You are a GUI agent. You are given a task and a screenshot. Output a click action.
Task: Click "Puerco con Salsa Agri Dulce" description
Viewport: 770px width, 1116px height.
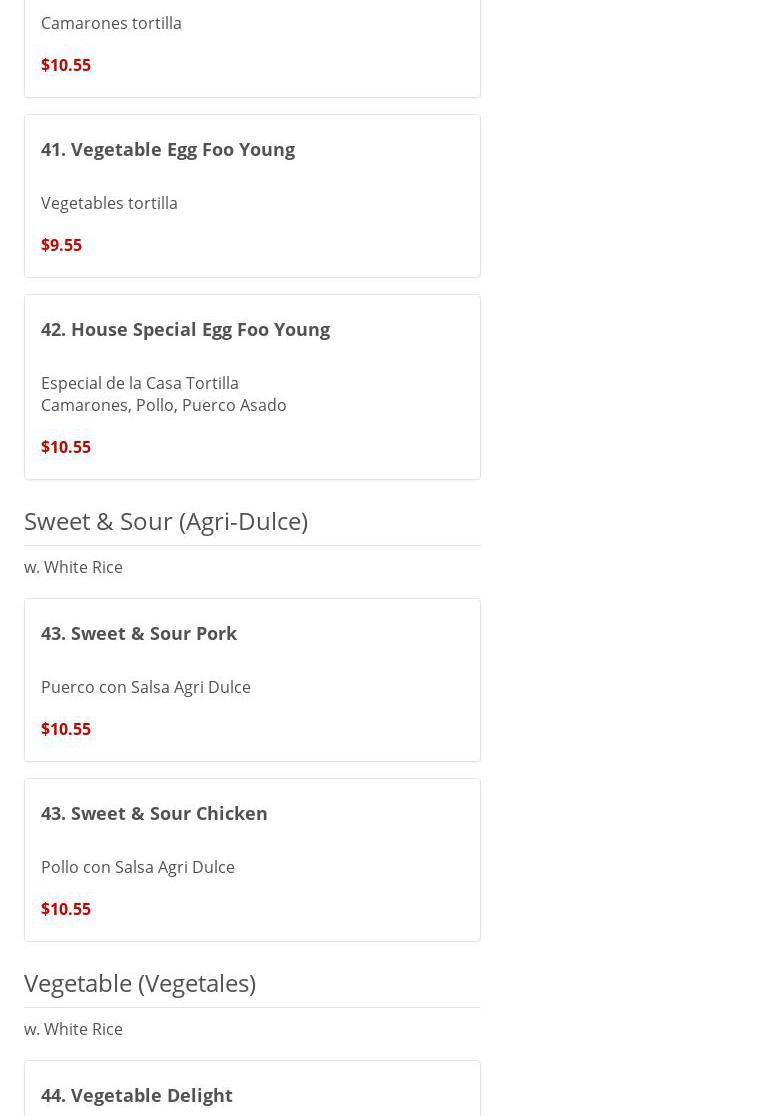[146, 687]
